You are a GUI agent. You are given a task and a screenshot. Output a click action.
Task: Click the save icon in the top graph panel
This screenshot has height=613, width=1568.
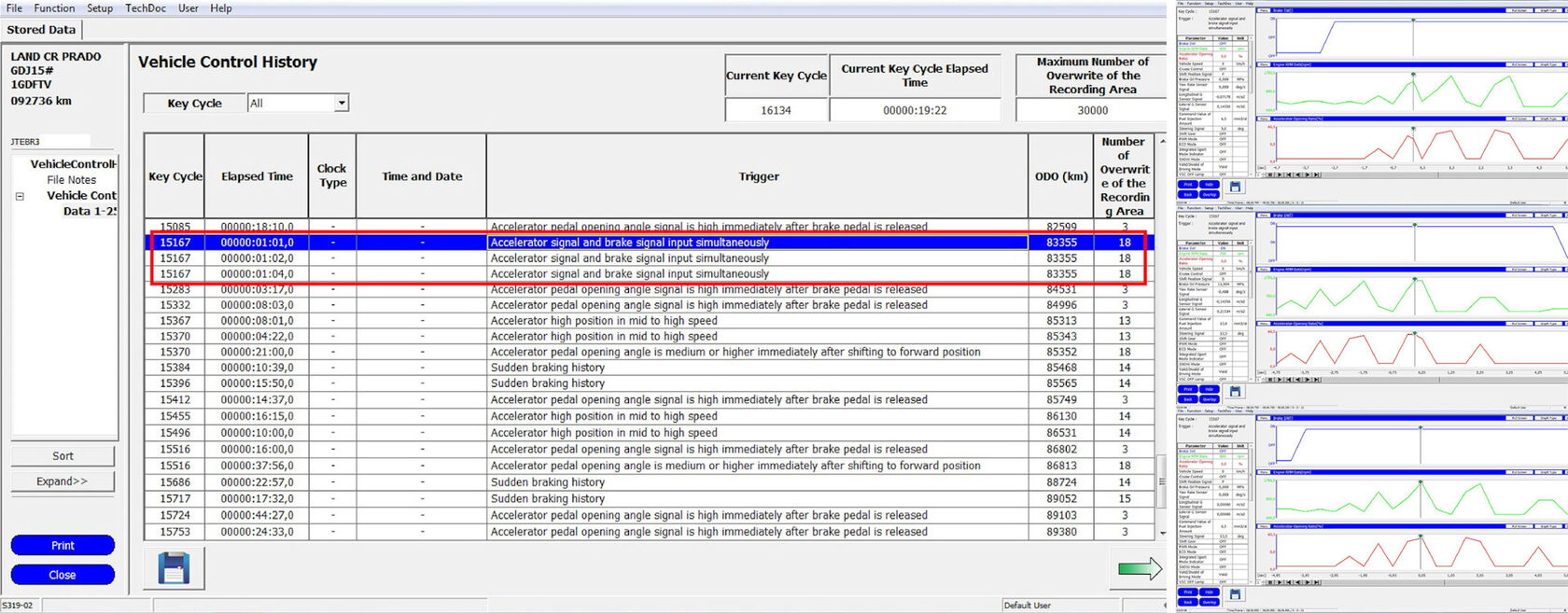pos(1235,187)
